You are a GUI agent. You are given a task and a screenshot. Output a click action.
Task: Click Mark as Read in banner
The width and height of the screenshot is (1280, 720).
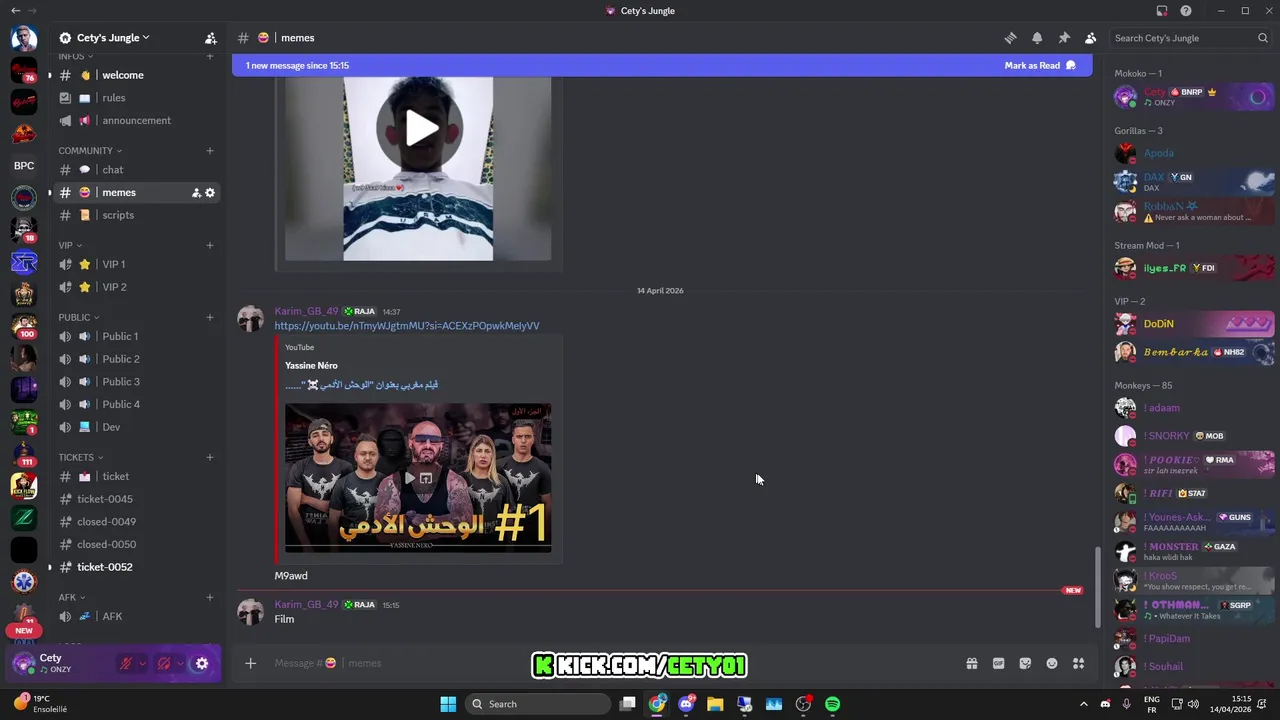click(1040, 65)
